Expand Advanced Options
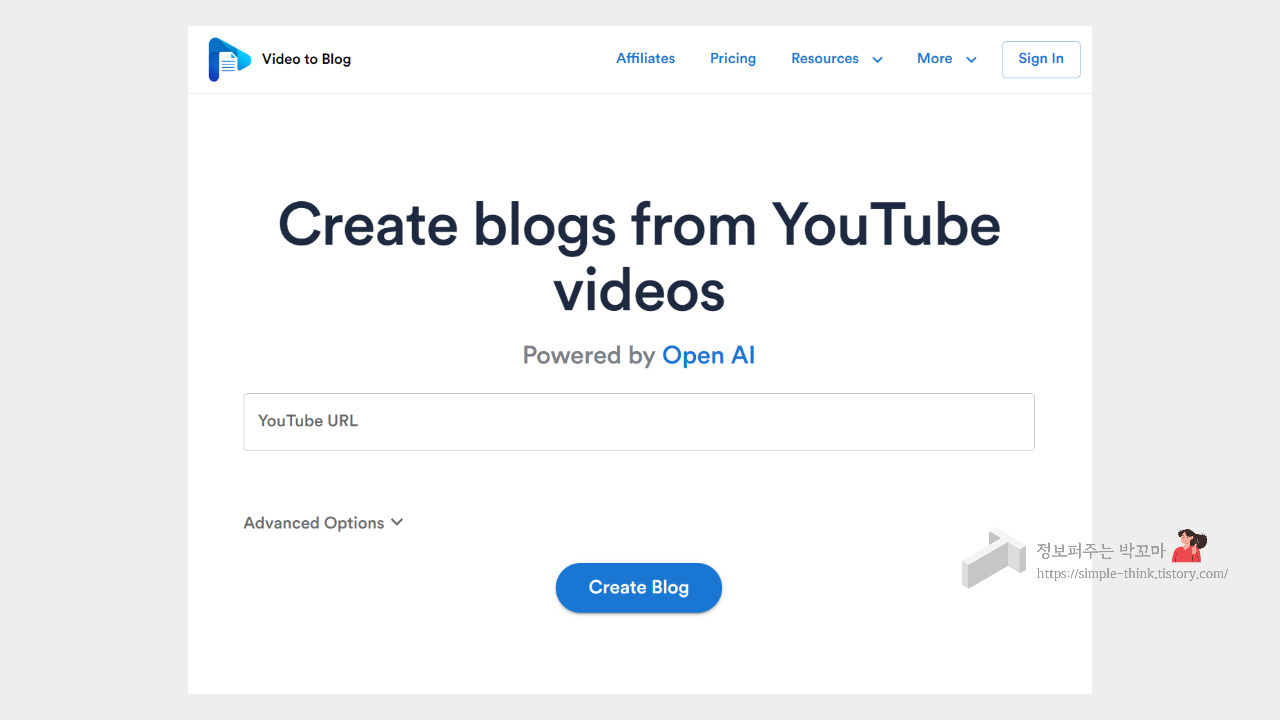This screenshot has width=1280, height=720. click(x=323, y=523)
